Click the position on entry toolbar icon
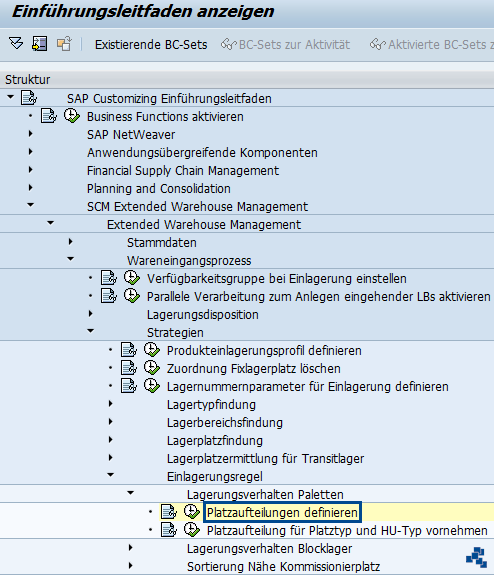Image resolution: width=494 pixels, height=575 pixels. [x=40, y=44]
